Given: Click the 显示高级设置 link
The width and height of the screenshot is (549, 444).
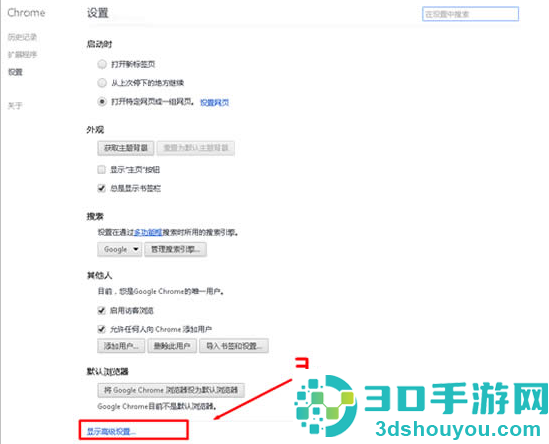Looking at the screenshot, I should pos(111,431).
